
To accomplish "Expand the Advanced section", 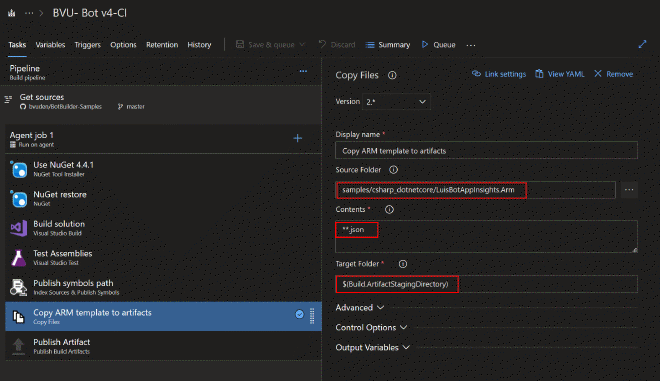I will pos(359,308).
